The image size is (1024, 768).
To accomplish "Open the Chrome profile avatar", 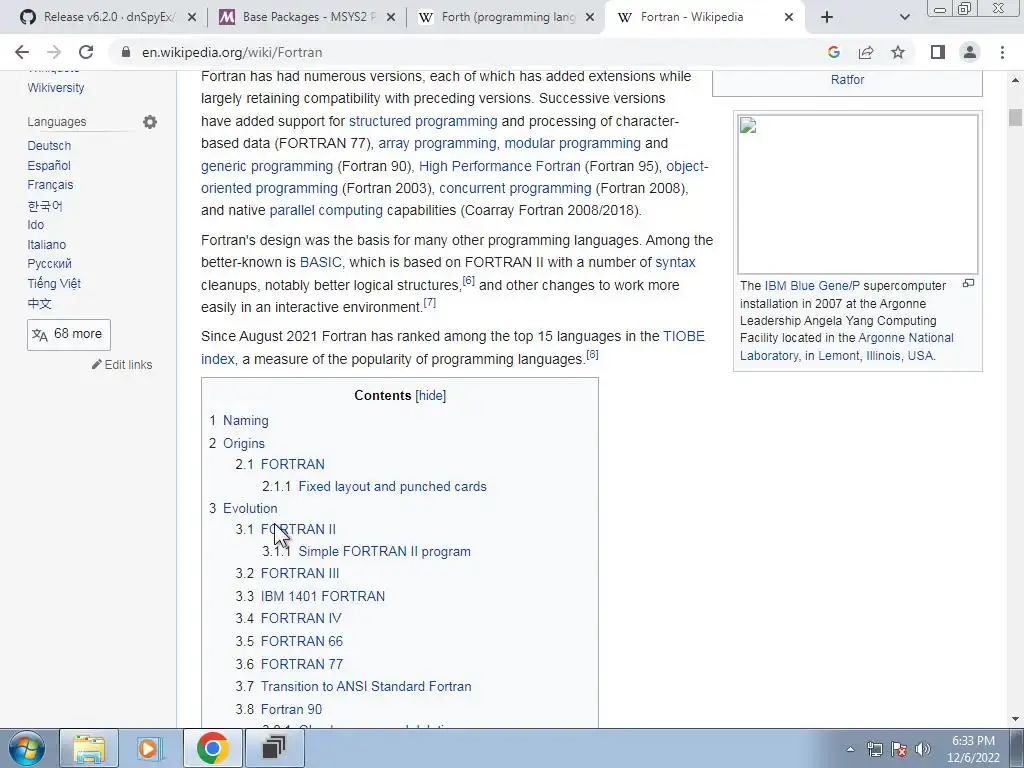I will click(x=970, y=52).
